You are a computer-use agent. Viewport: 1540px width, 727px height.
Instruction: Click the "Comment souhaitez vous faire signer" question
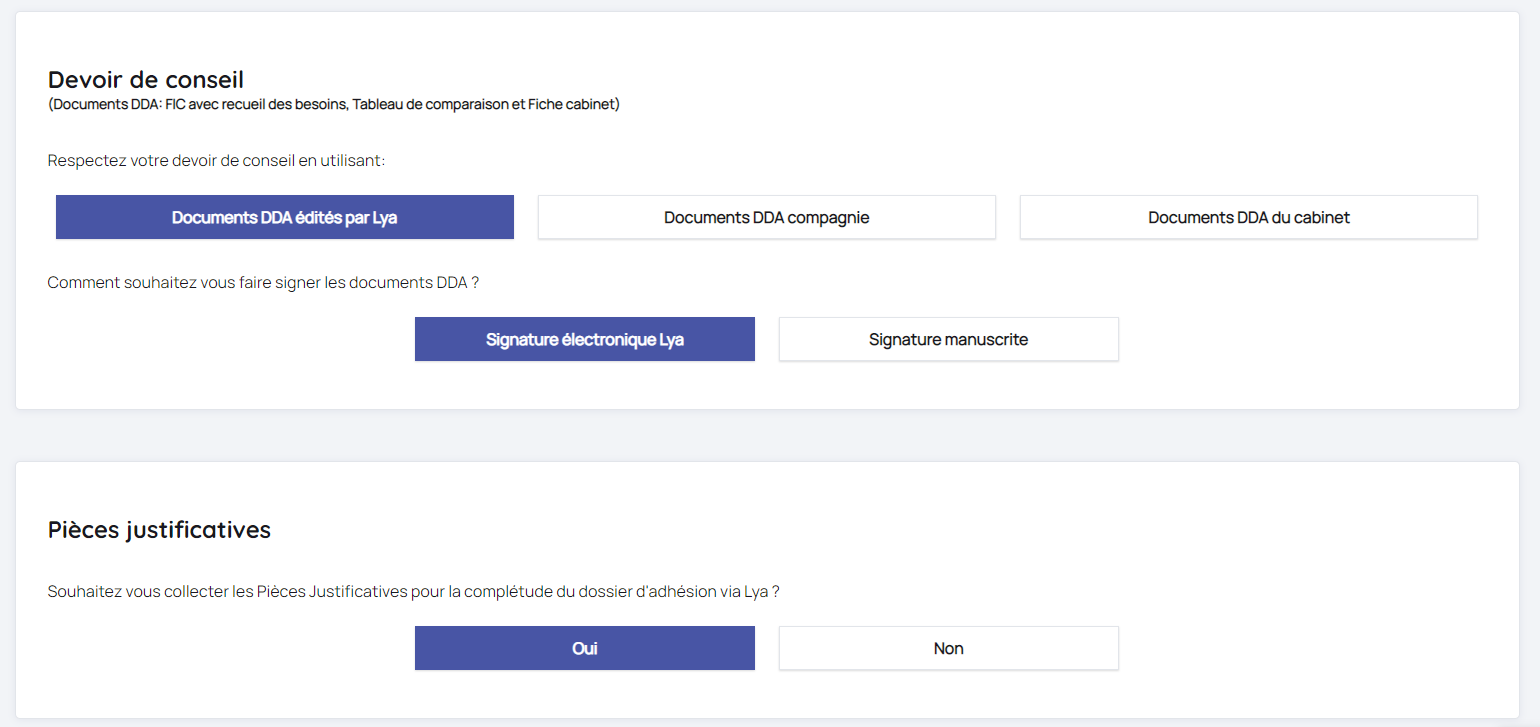[x=263, y=283]
